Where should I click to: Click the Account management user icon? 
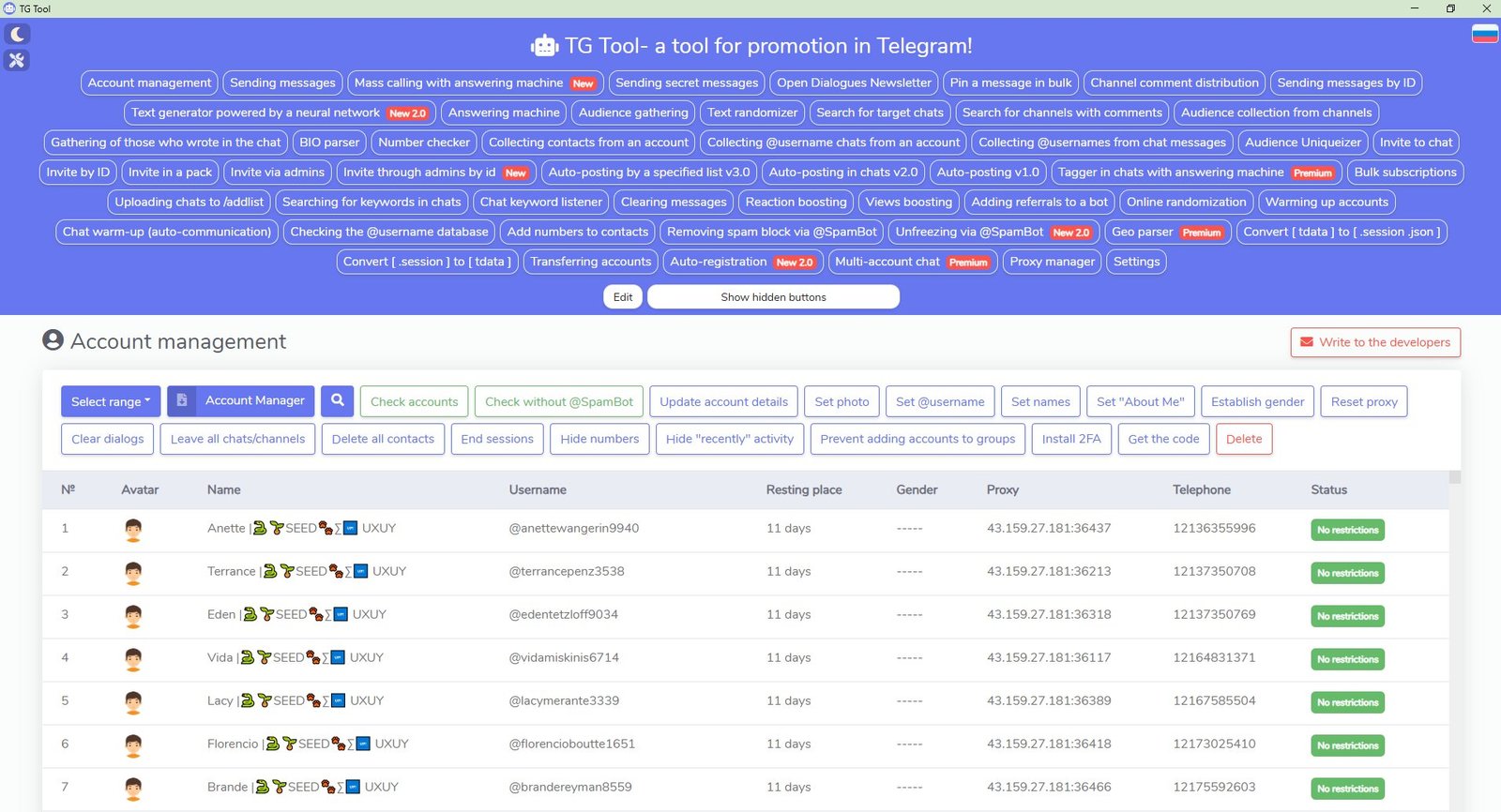[x=53, y=340]
